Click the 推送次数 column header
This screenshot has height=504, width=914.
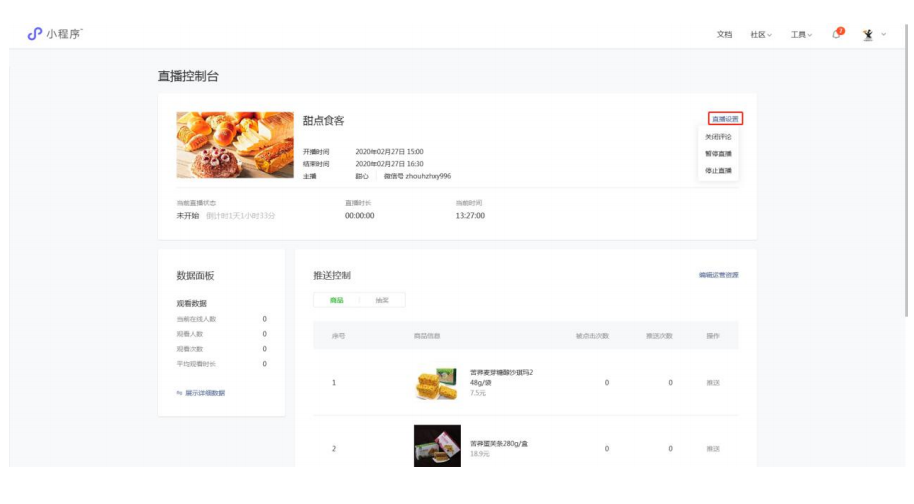coord(659,336)
